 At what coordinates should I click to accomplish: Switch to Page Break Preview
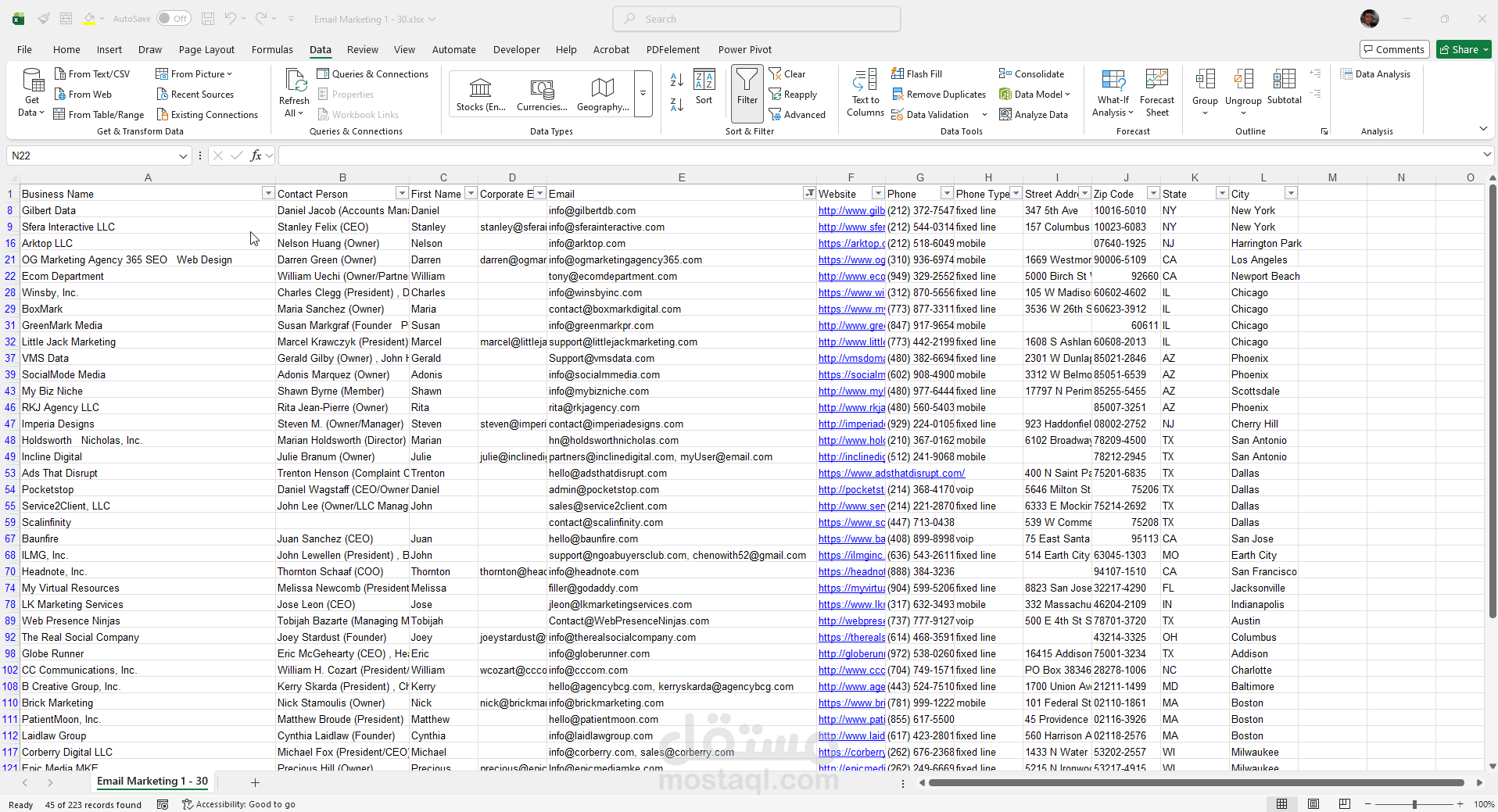point(1345,804)
